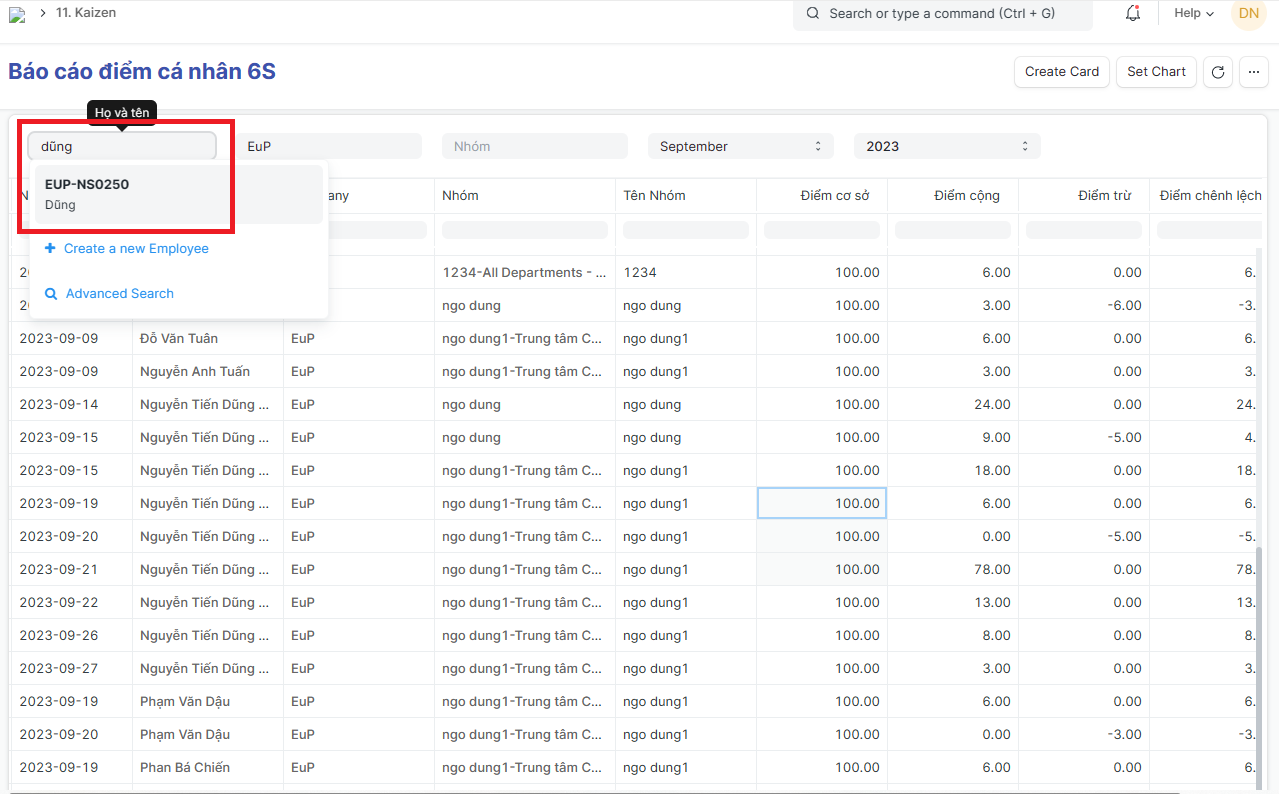Click the Advanced Search magnifier icon

pyautogui.click(x=51, y=294)
